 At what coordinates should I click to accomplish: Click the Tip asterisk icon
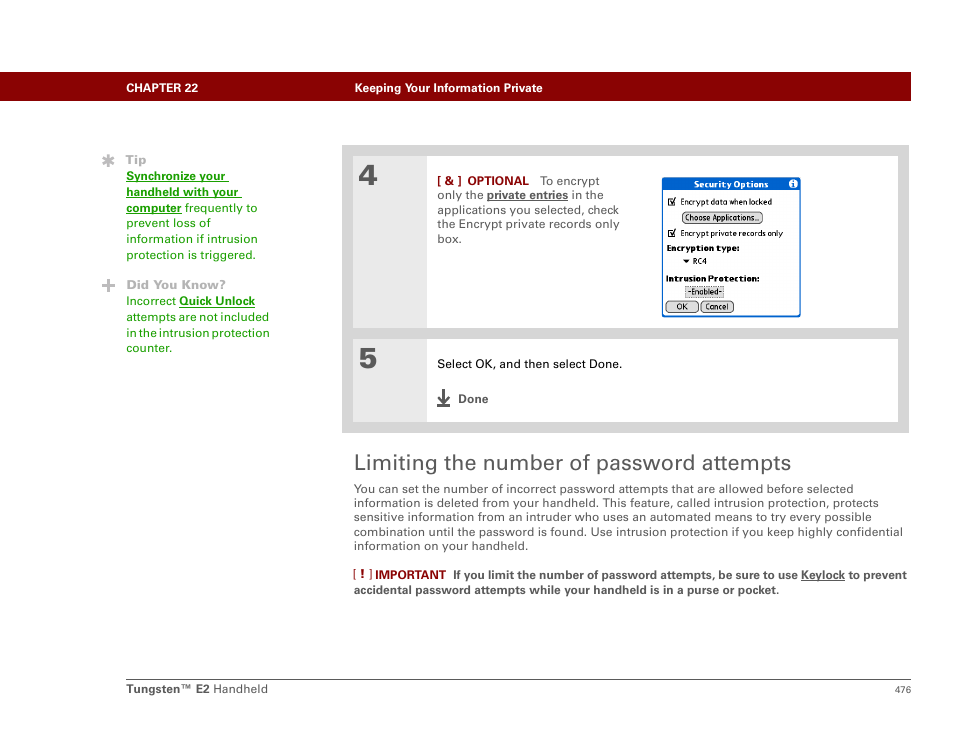108,161
